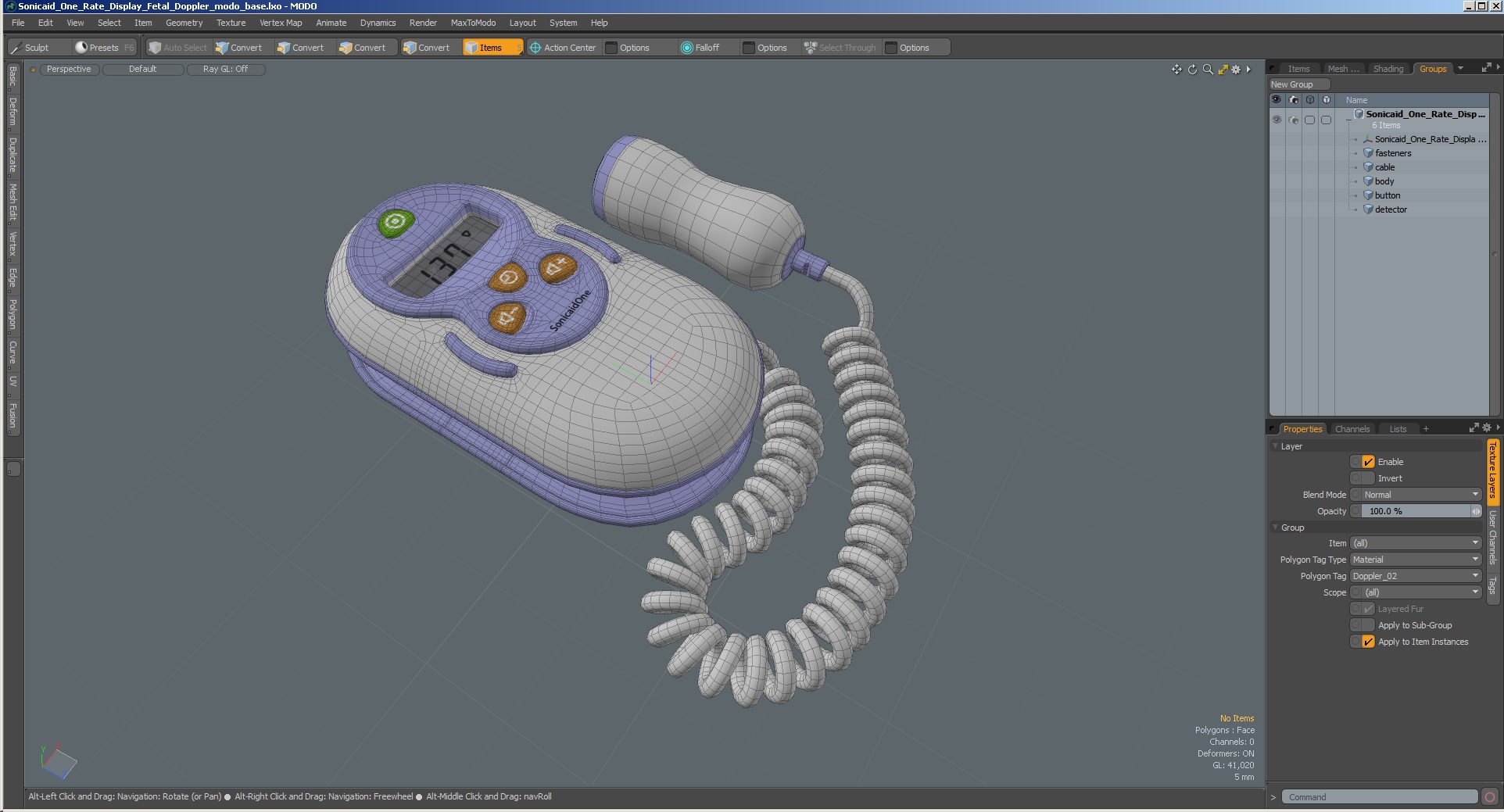Open the Vertex Map menu
Image resolution: width=1504 pixels, height=812 pixels.
coord(281,23)
